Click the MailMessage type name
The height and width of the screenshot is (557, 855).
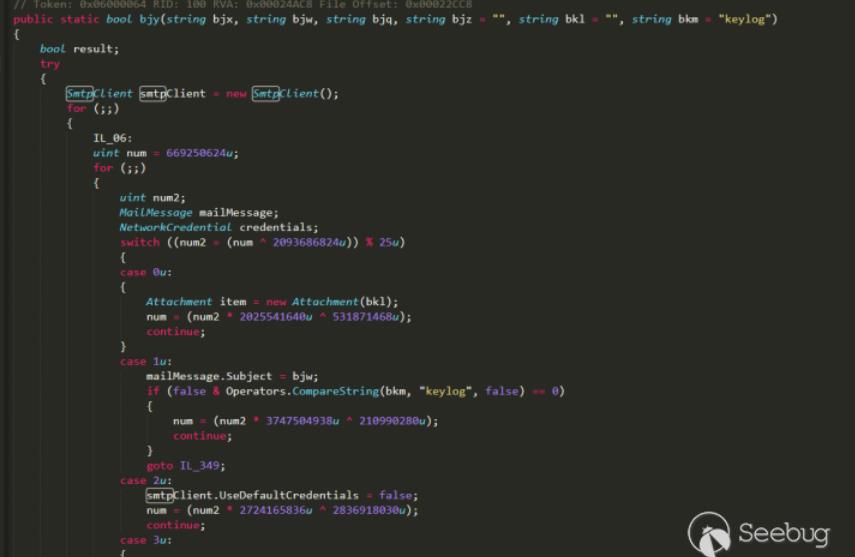coord(155,212)
